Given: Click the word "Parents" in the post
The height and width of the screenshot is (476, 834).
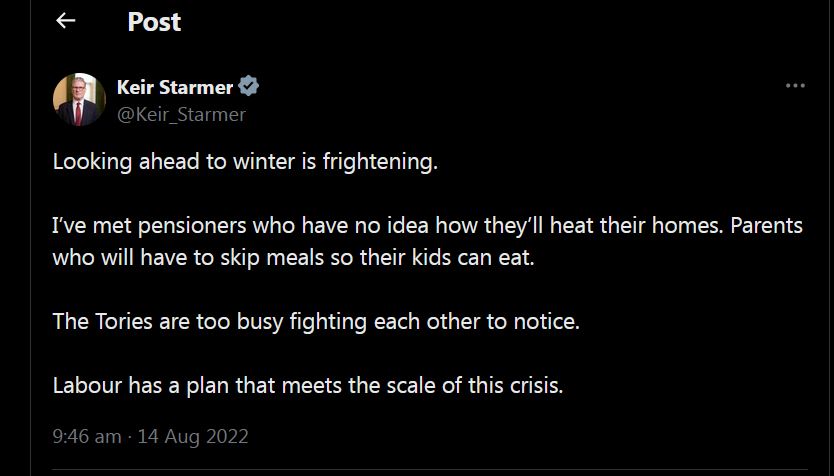Looking at the screenshot, I should tap(766, 225).
